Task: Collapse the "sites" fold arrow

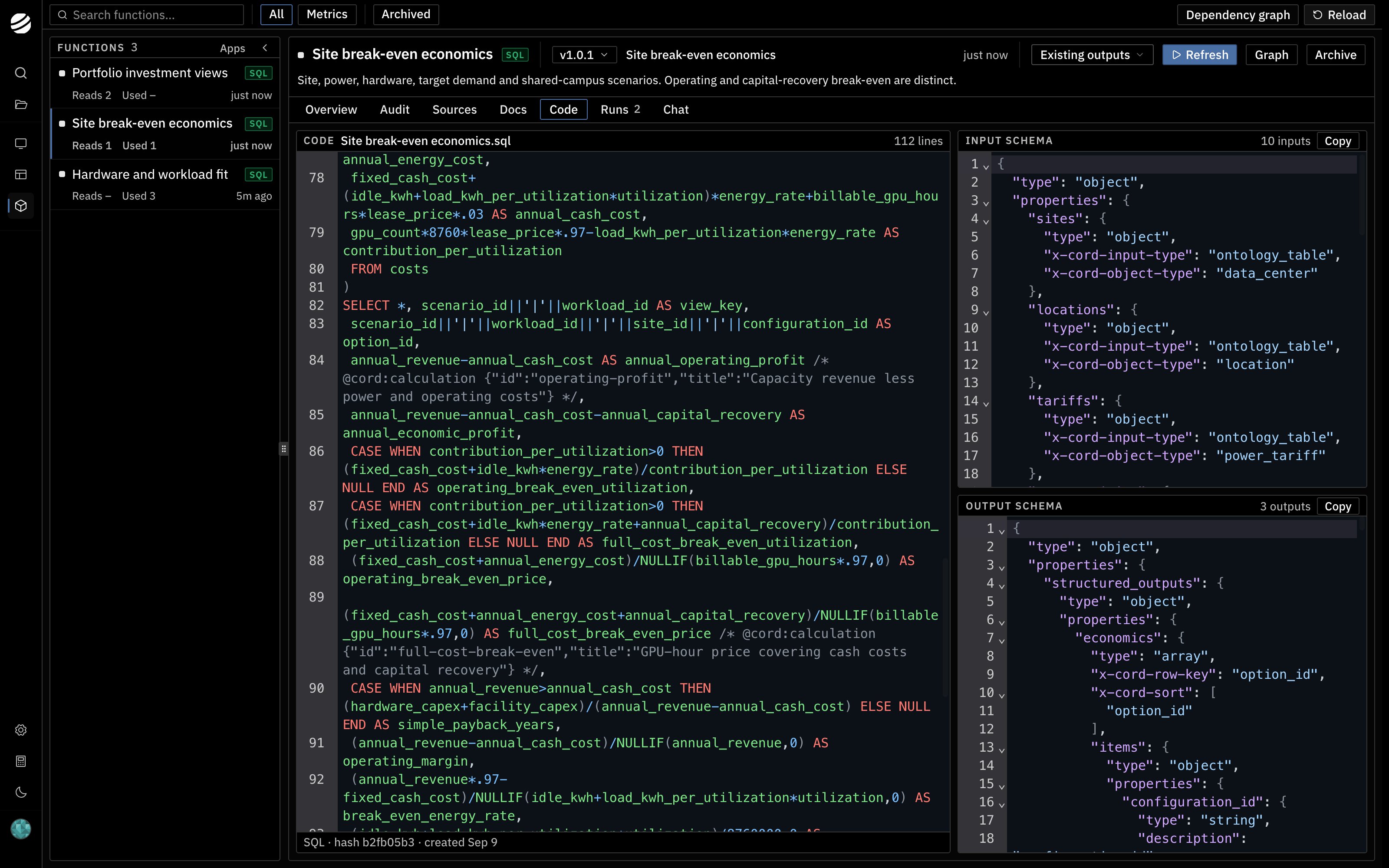Action: coord(986,221)
